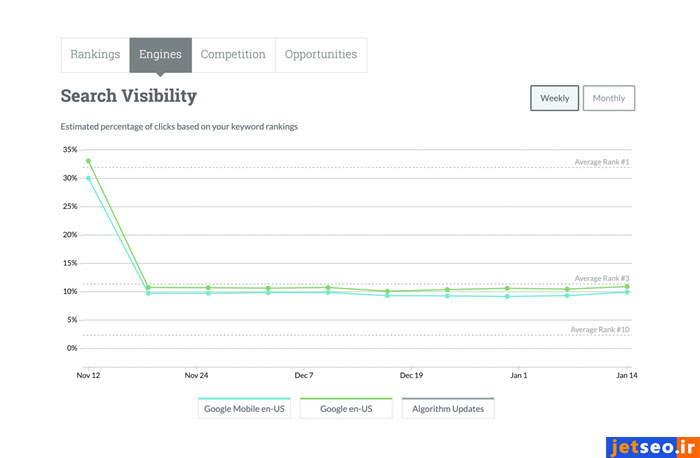The image size is (700, 458).
Task: Click the 35% y-axis label
Action: point(69,150)
